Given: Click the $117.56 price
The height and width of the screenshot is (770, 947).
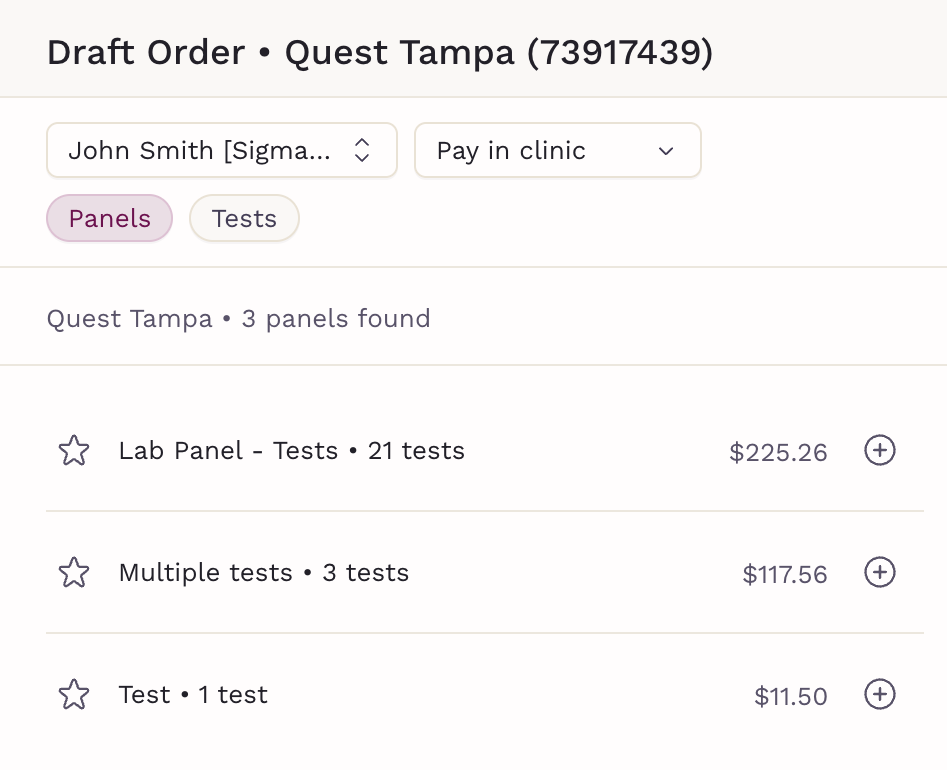Looking at the screenshot, I should coord(785,575).
